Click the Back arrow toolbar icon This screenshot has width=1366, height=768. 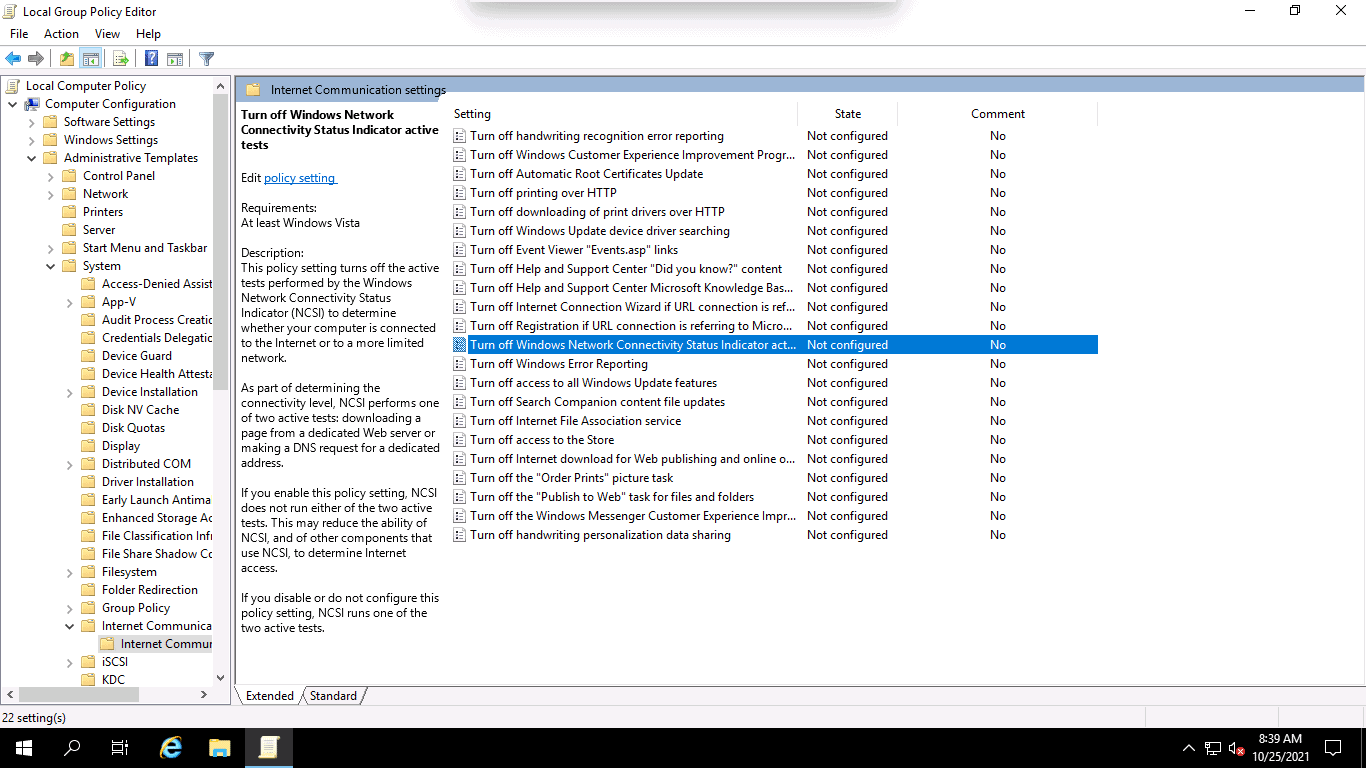coord(13,59)
